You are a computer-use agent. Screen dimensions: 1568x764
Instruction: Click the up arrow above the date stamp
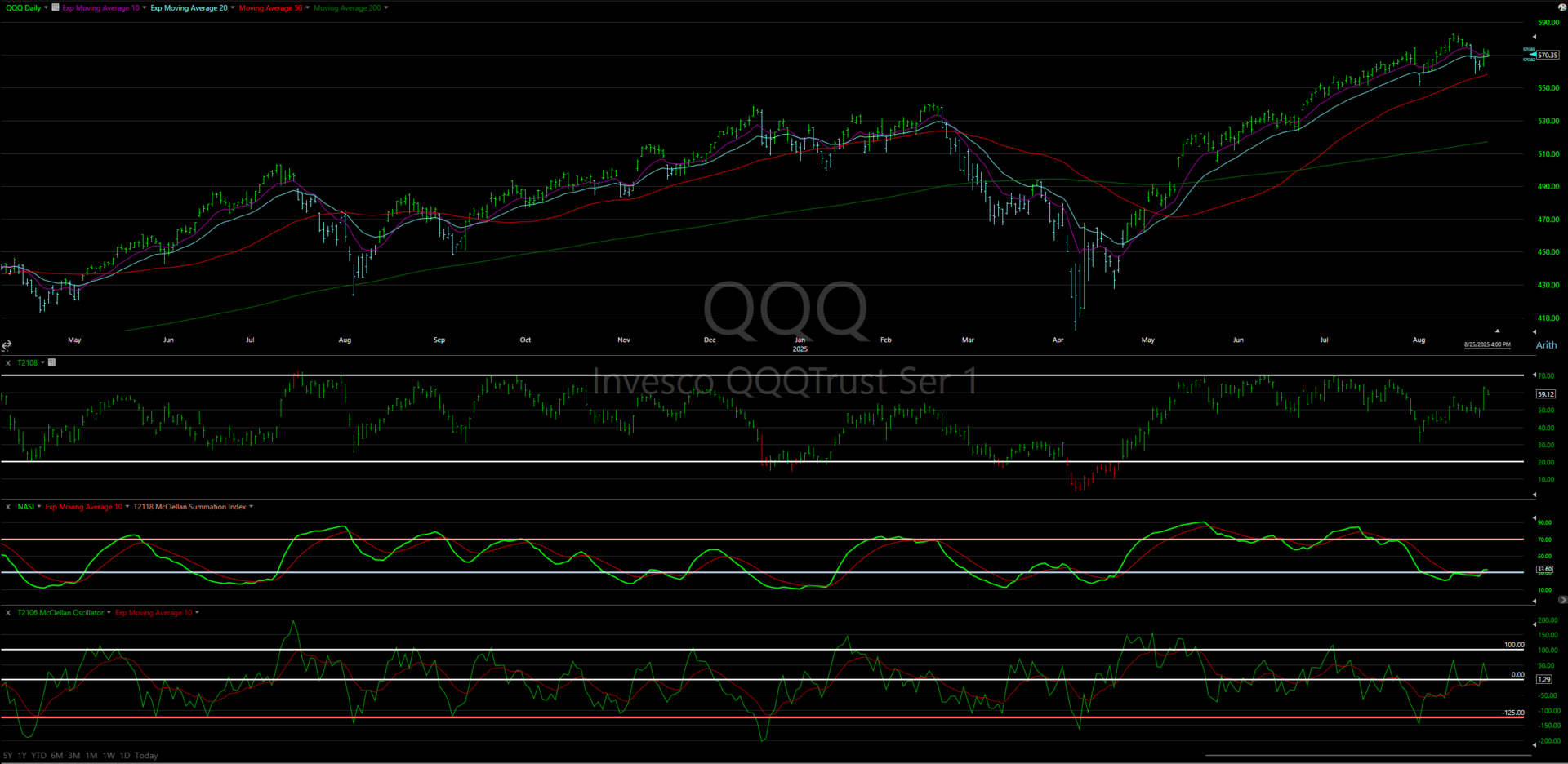(x=1497, y=331)
